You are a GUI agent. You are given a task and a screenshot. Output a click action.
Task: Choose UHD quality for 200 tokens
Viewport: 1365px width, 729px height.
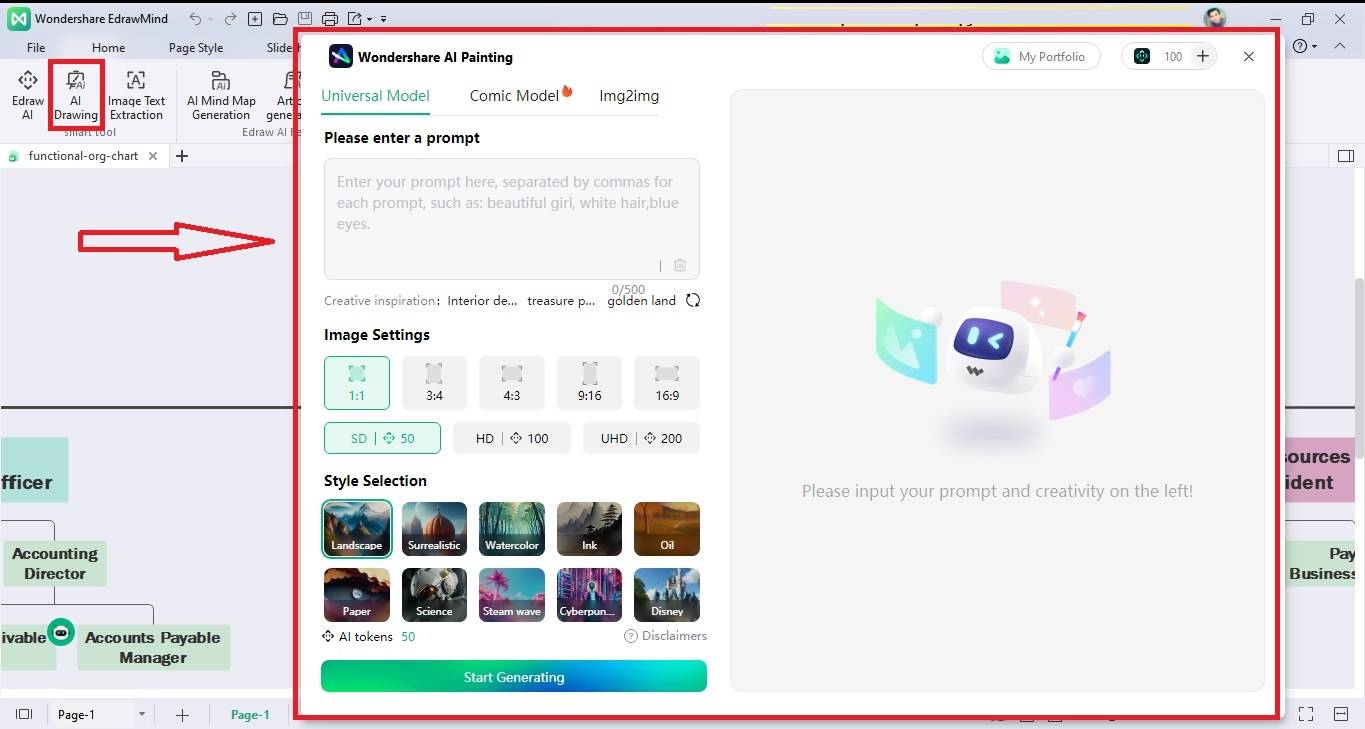click(641, 438)
